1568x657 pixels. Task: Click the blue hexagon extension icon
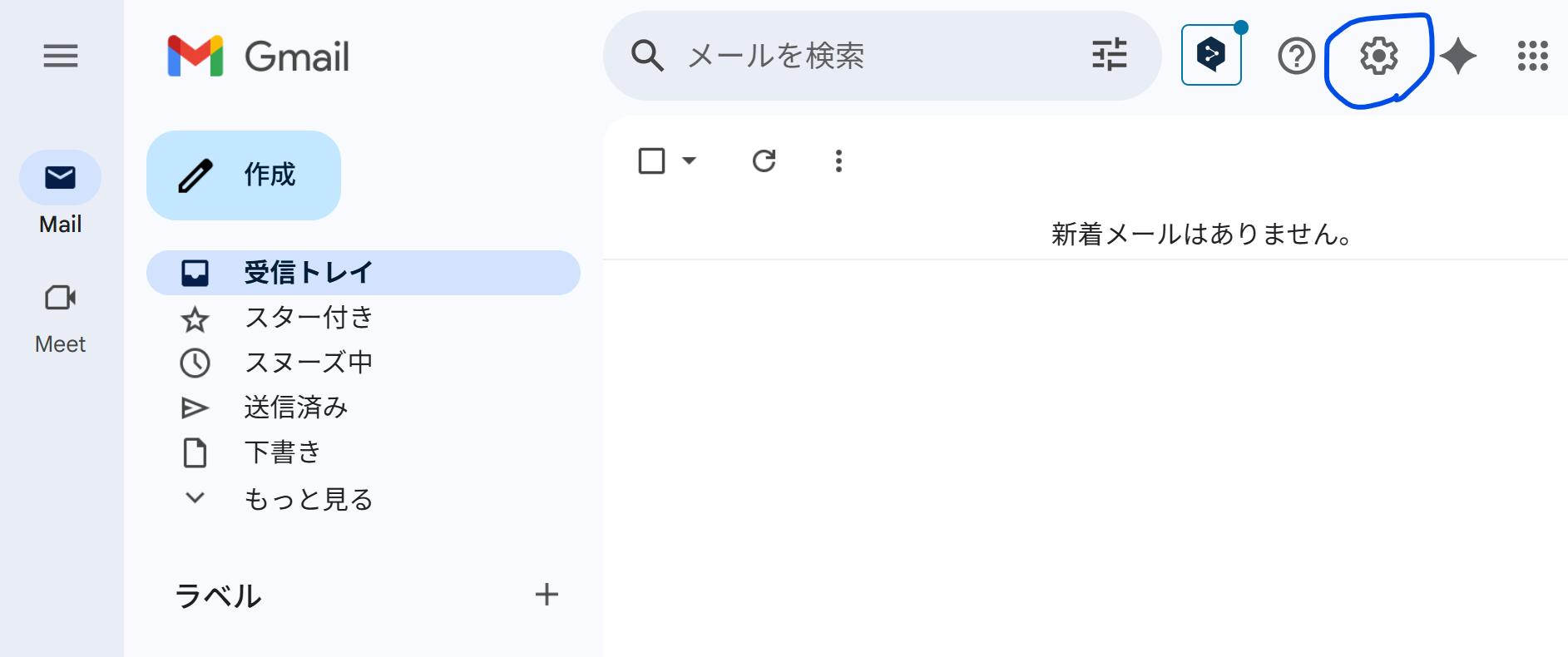tap(1211, 55)
